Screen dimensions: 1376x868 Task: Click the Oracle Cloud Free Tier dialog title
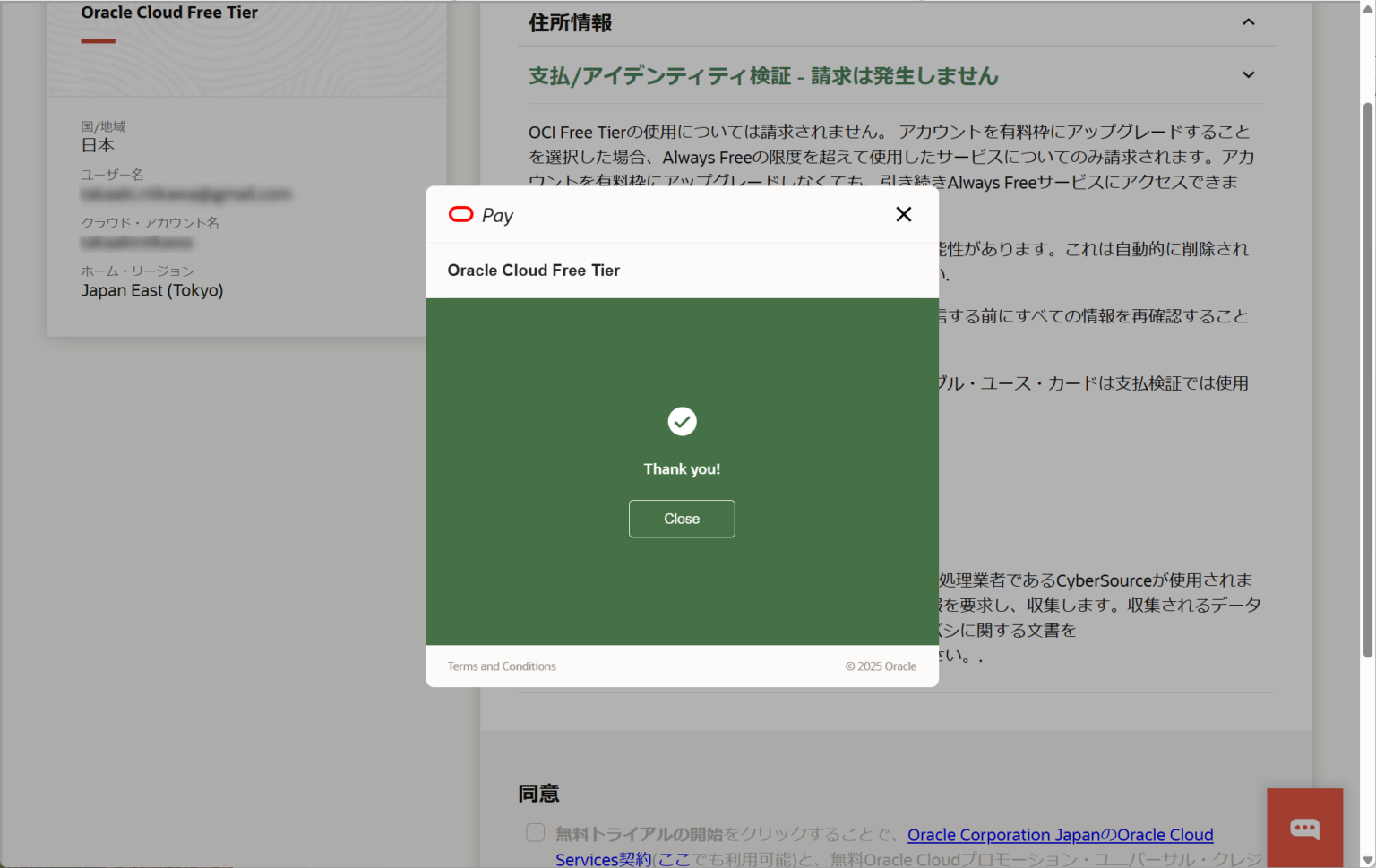[x=533, y=270]
